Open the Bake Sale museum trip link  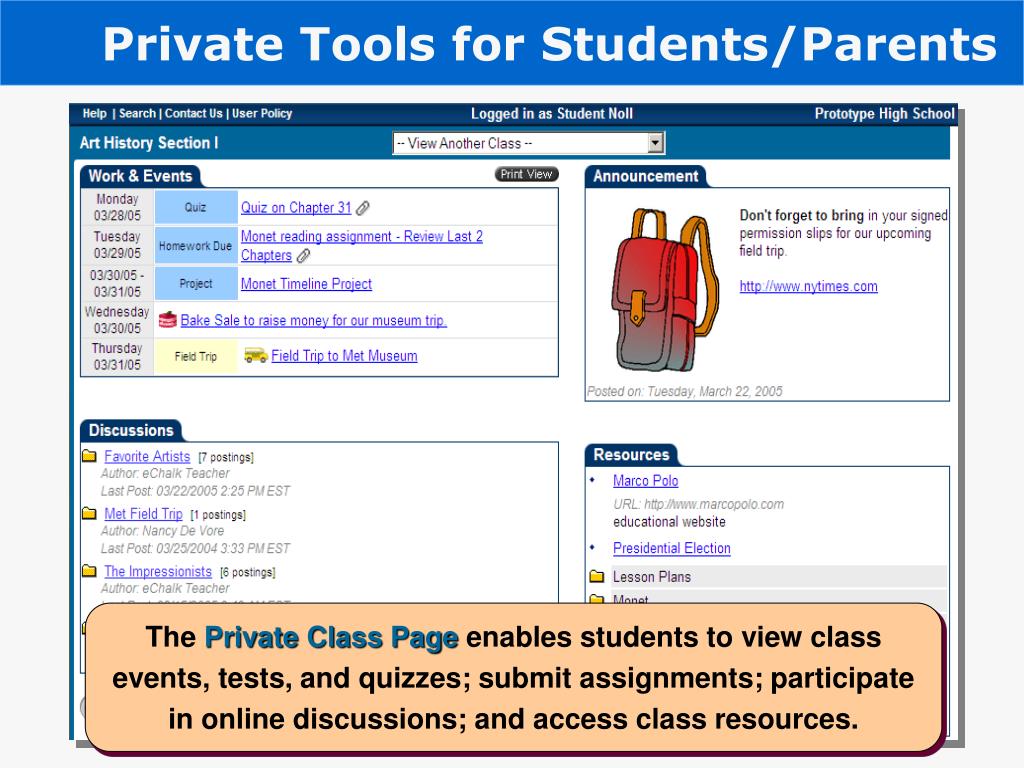313,321
